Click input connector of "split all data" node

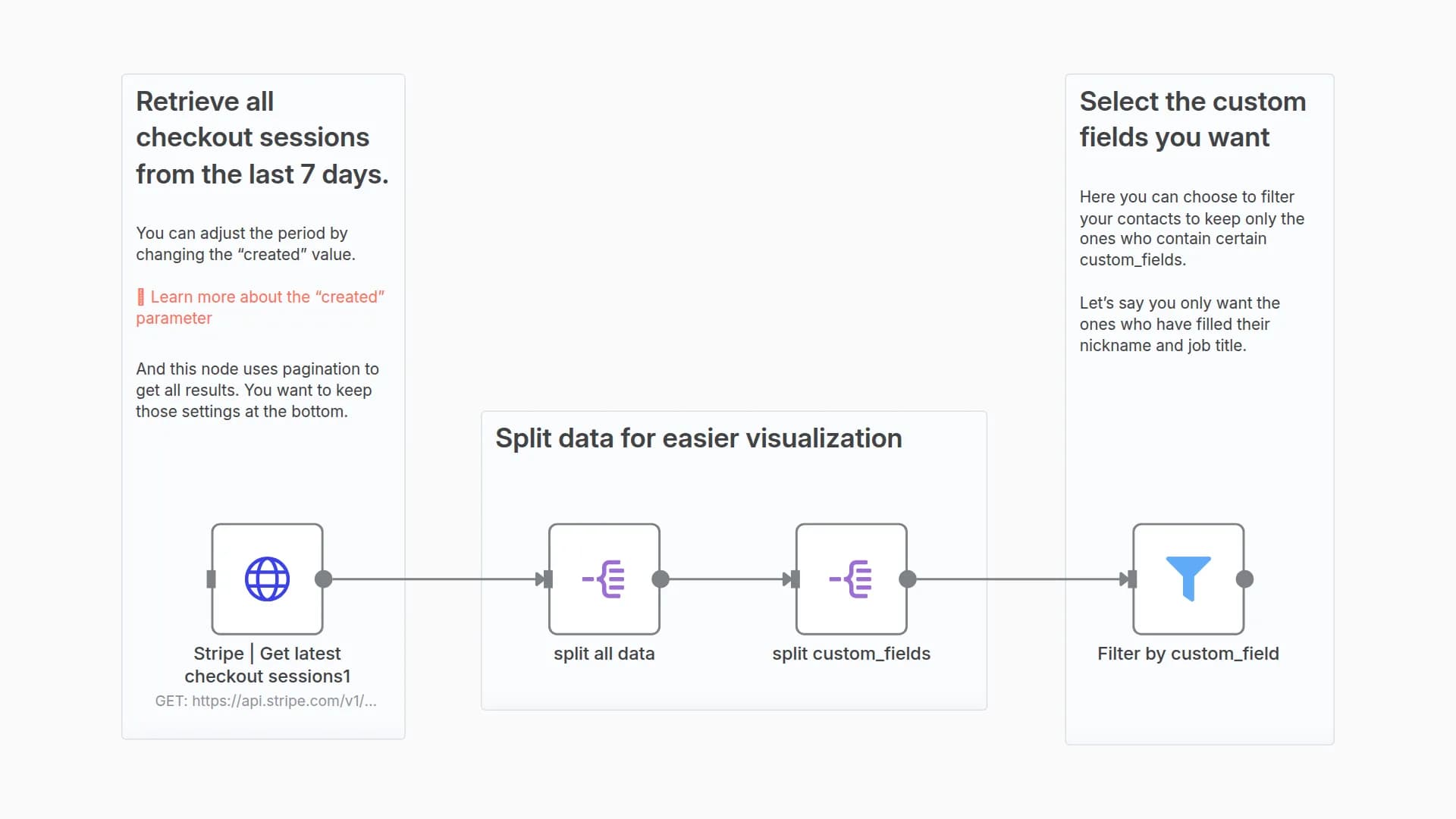click(548, 579)
